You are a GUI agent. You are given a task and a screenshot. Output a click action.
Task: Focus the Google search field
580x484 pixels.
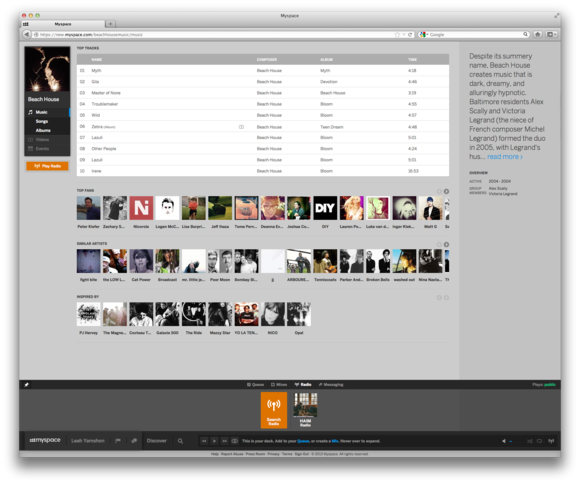[475, 34]
